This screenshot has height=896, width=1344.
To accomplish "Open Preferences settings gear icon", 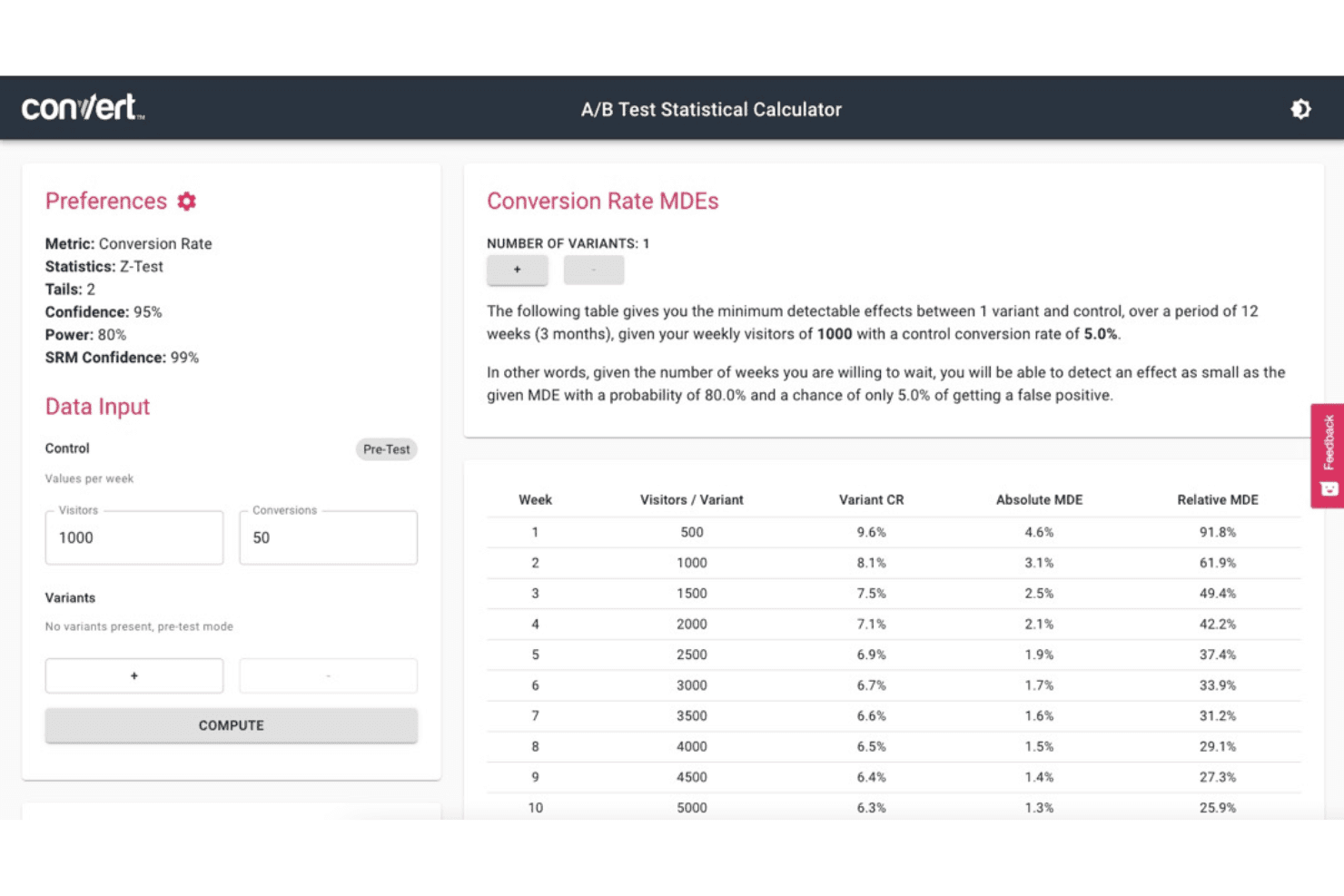I will (187, 201).
